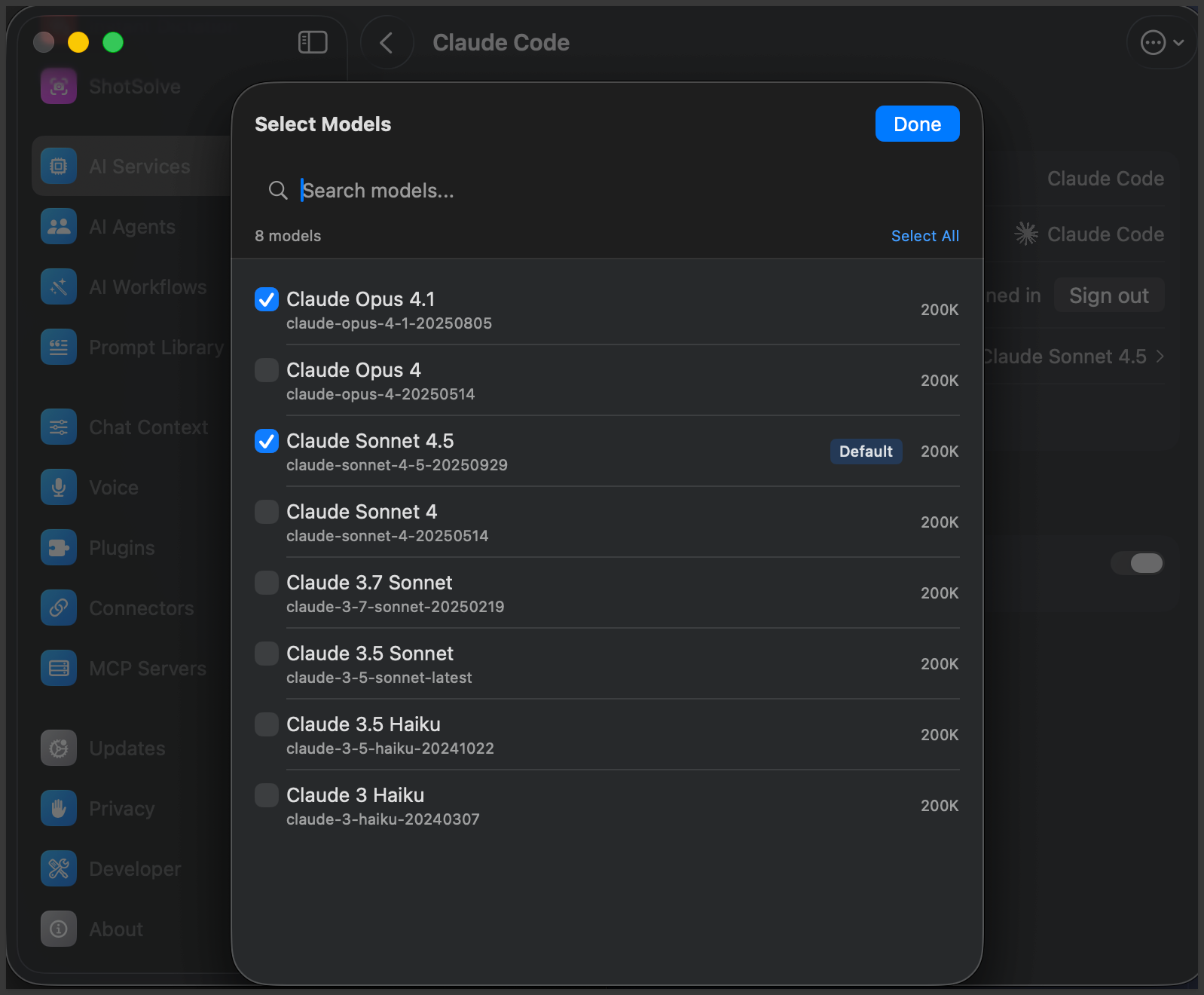Image resolution: width=1204 pixels, height=995 pixels.
Task: Click the 200K value for Claude Opus 4
Action: (x=940, y=381)
